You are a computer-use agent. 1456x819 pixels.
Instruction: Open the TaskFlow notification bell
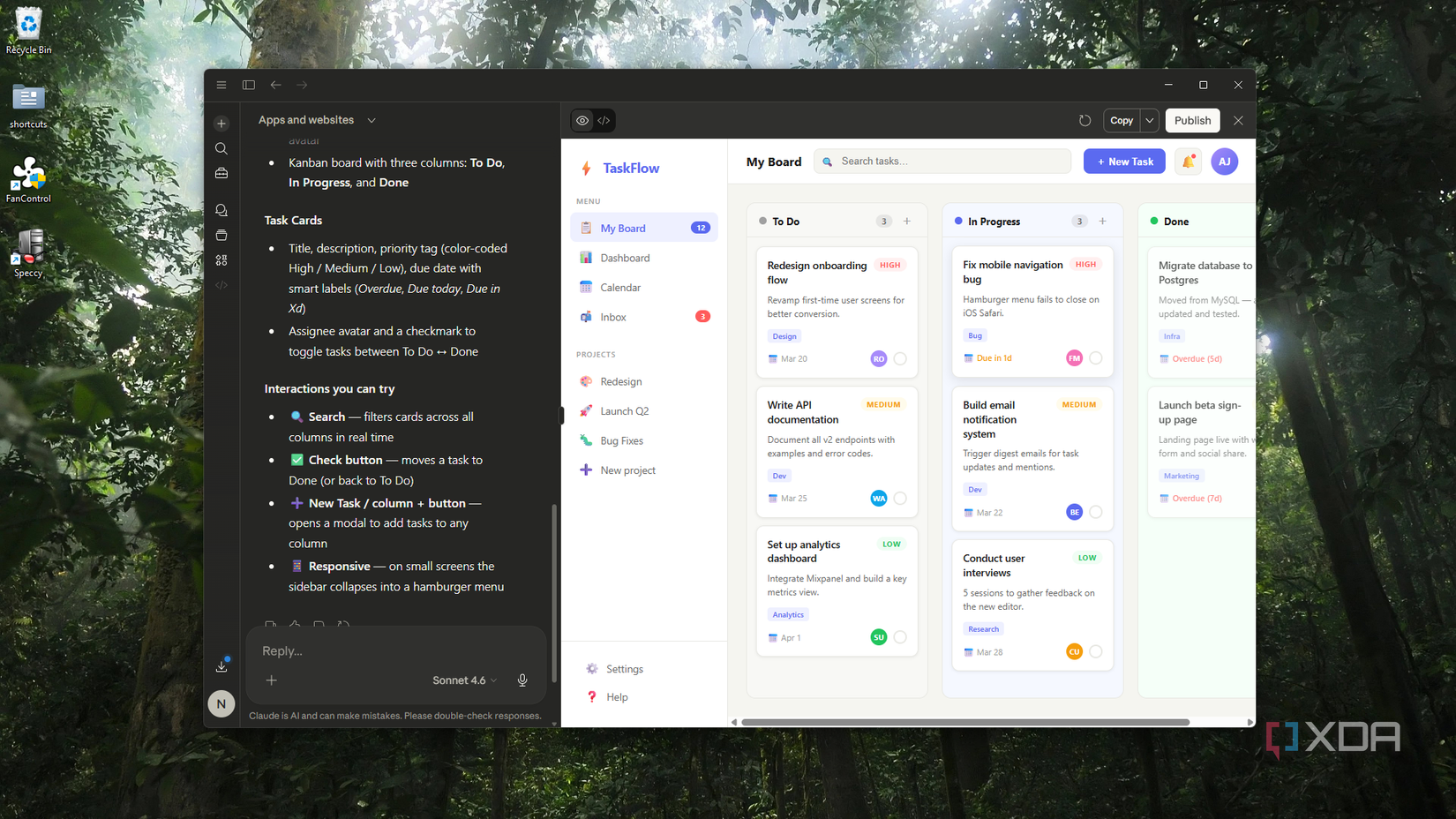click(1189, 162)
